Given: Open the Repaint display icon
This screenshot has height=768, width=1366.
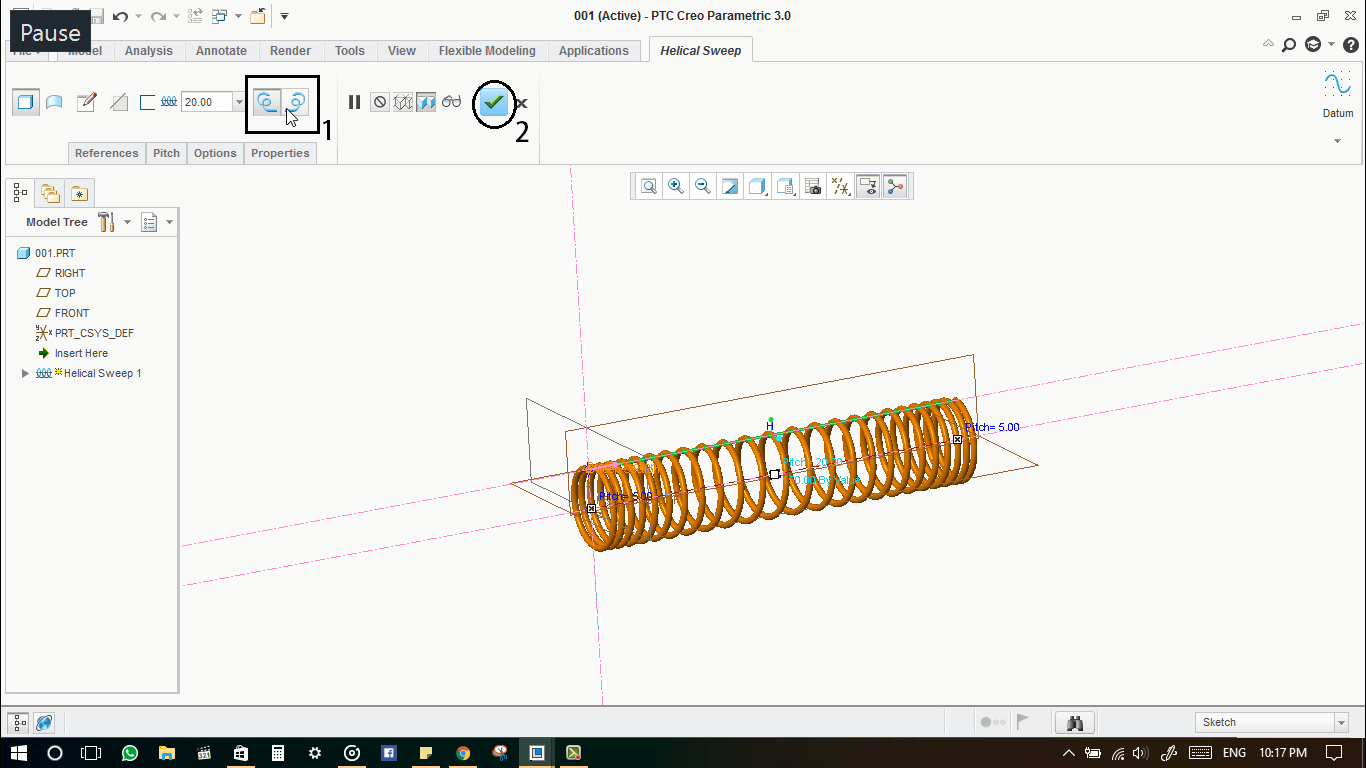Looking at the screenshot, I should 731,186.
